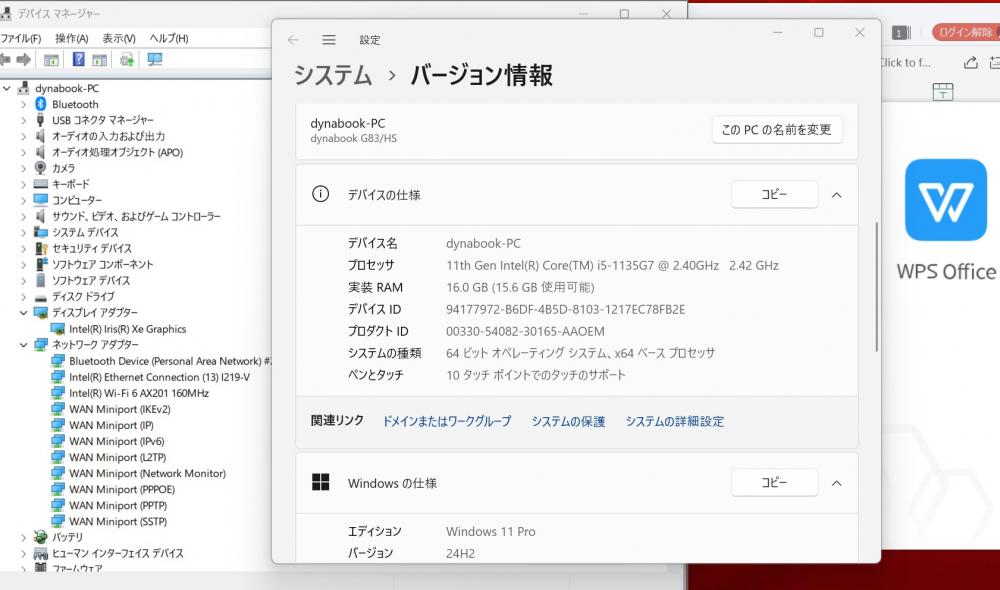The height and width of the screenshot is (590, 1000).
Task: Click この PC の名前を変更 button
Action: click(x=777, y=129)
